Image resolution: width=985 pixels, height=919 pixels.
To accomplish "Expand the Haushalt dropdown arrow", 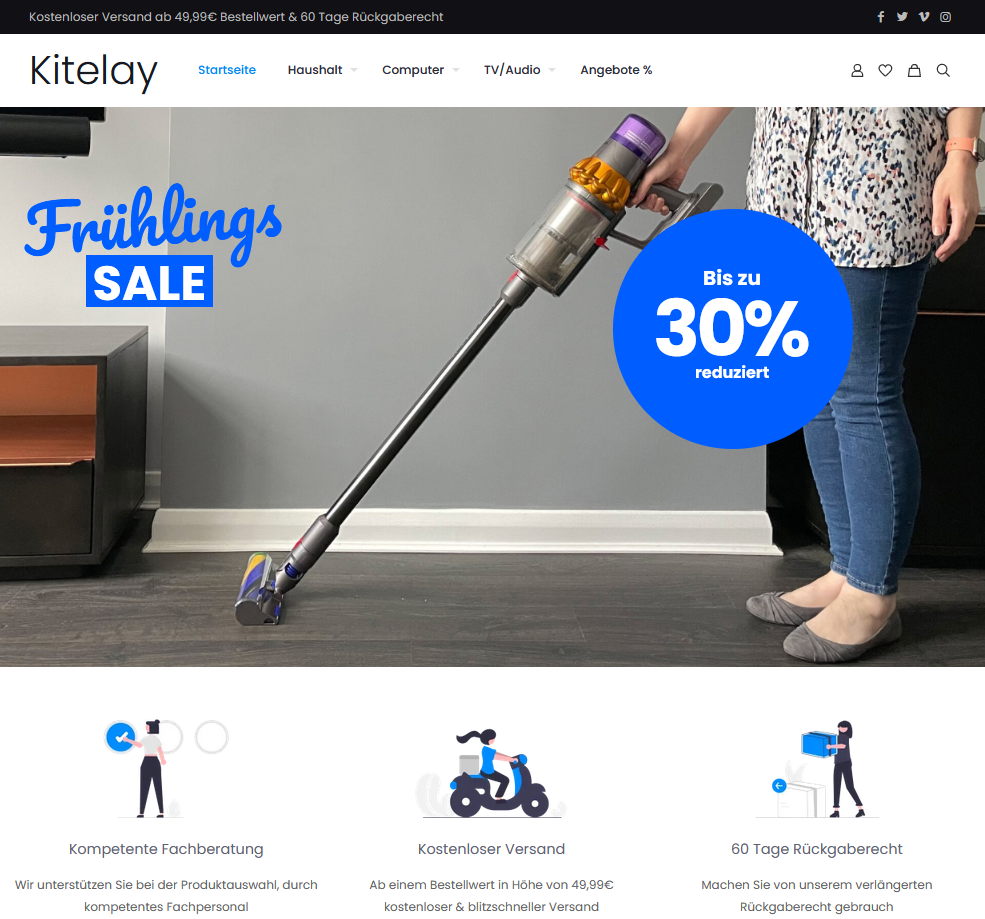I will (354, 70).
